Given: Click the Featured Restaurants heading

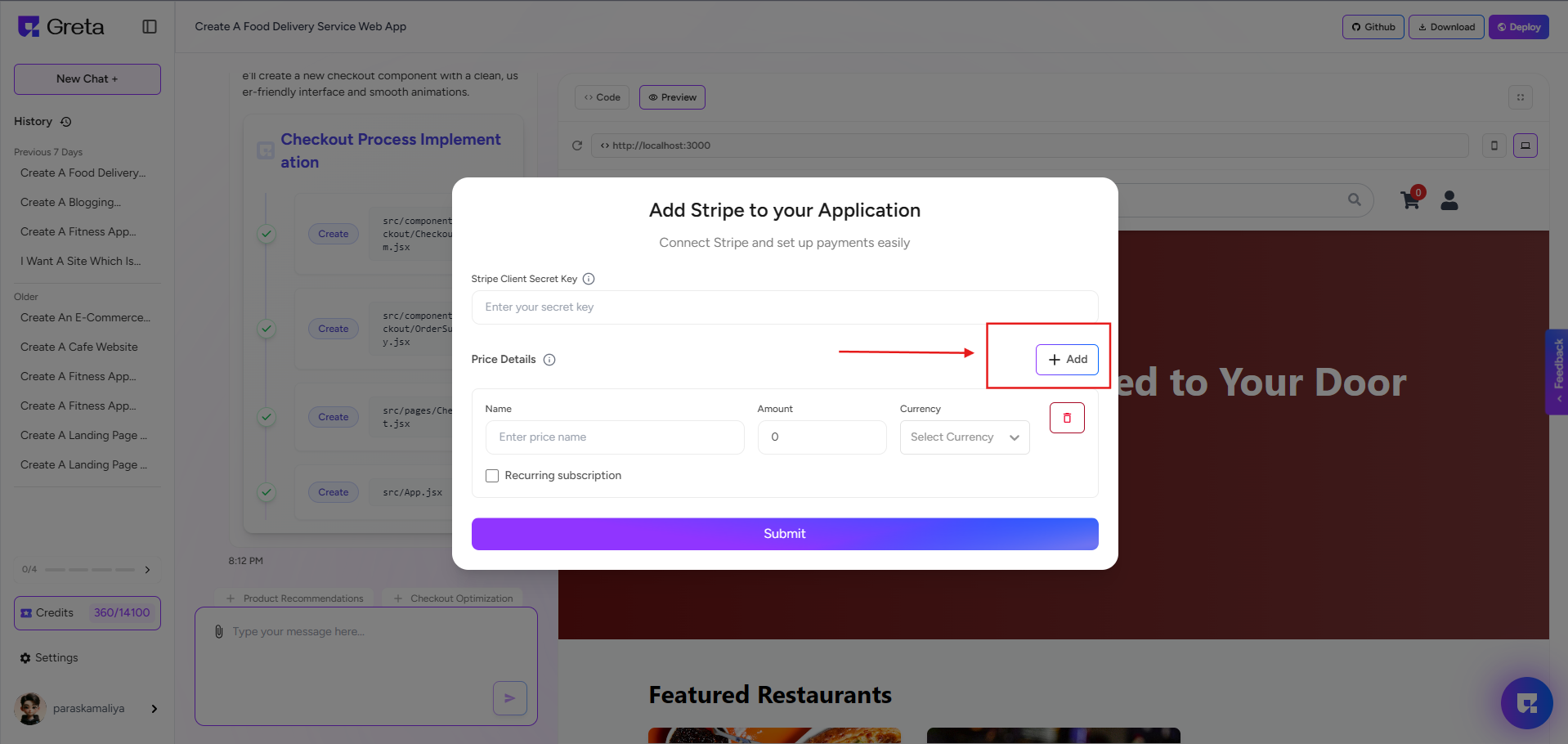Looking at the screenshot, I should 770,695.
